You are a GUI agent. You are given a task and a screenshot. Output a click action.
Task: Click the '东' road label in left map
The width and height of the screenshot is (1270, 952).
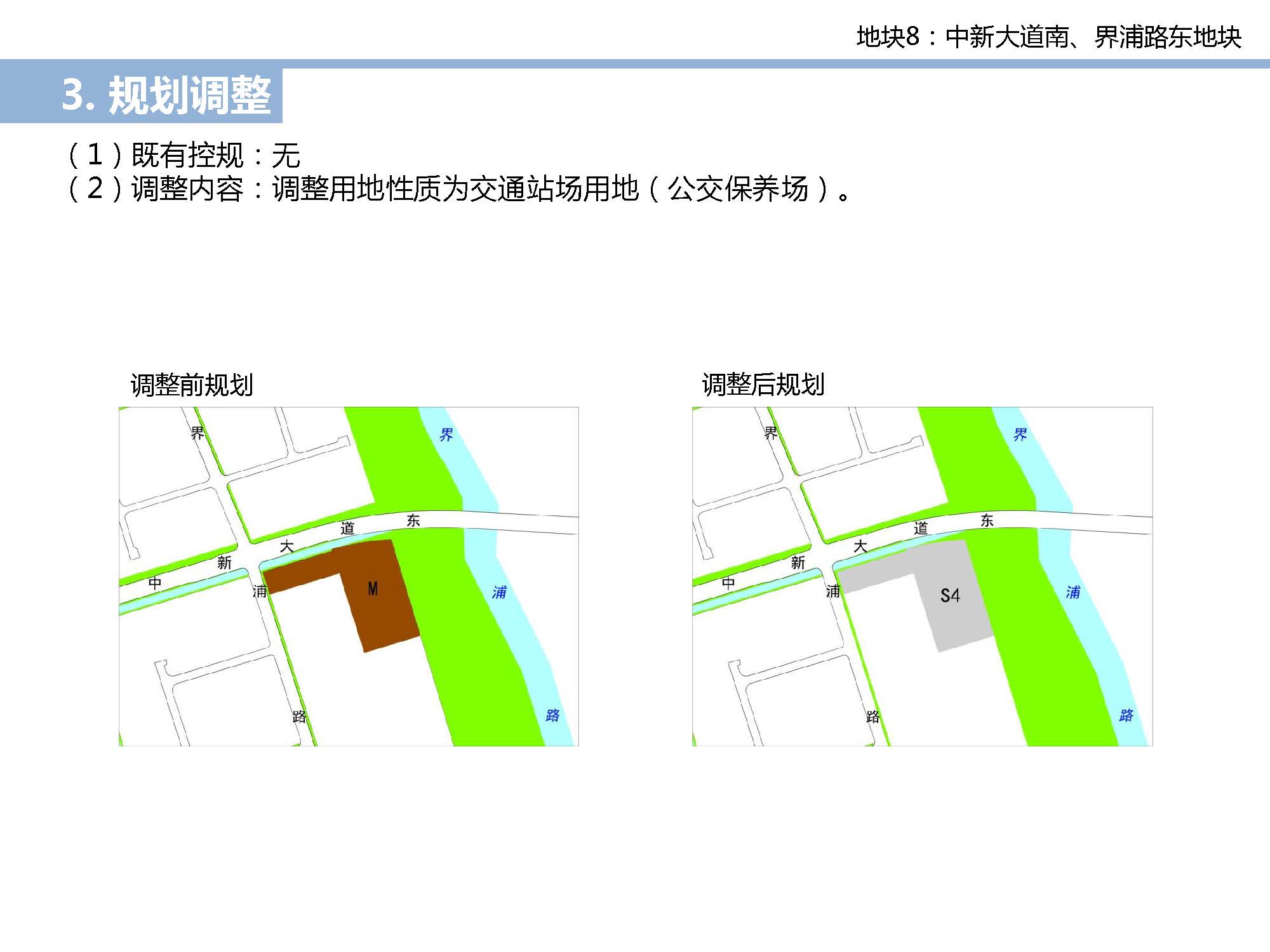click(x=413, y=520)
